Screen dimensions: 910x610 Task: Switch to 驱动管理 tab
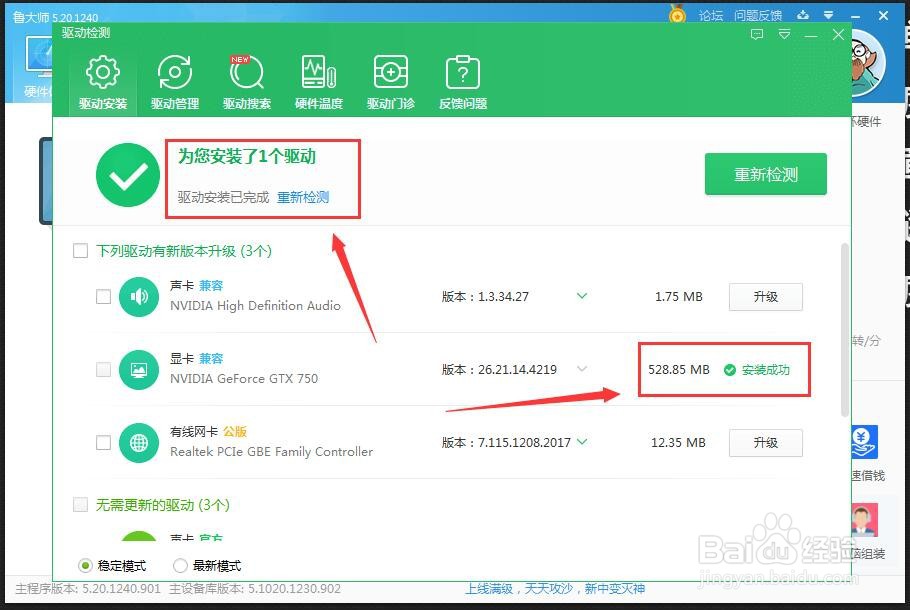click(x=175, y=83)
